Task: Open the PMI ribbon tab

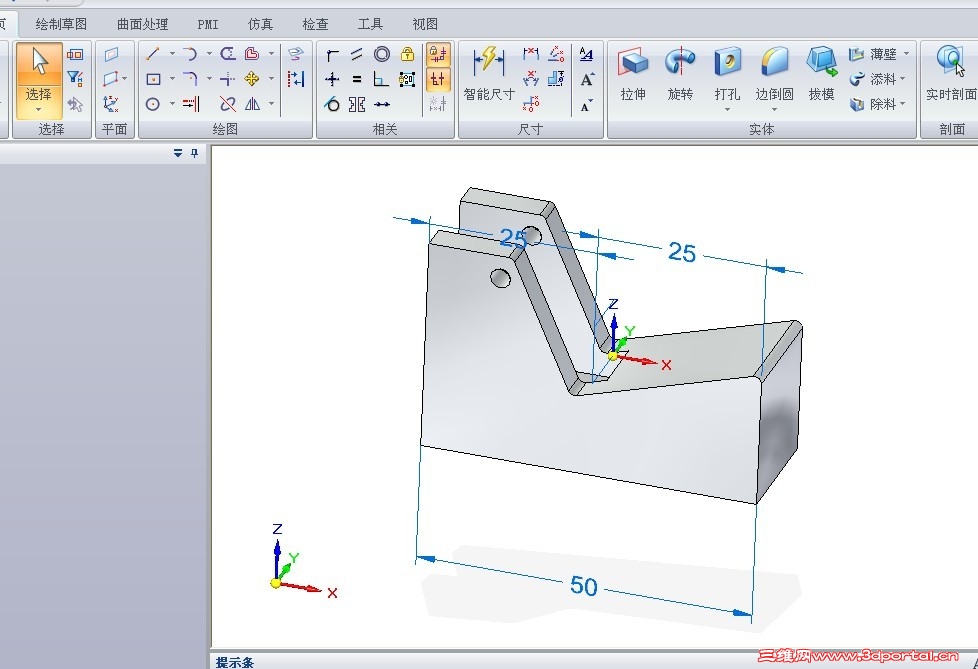Action: pos(208,24)
